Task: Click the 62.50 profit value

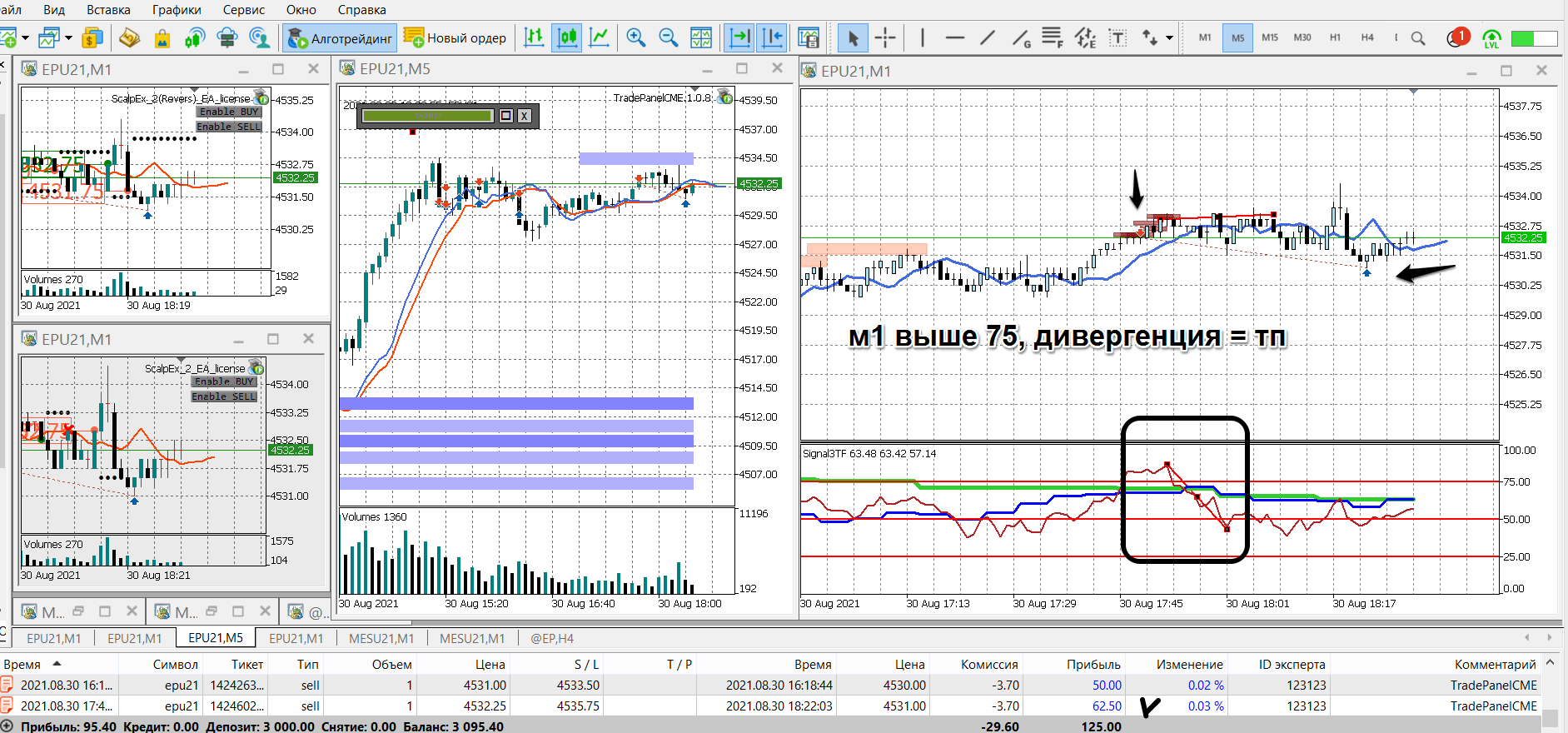Action: click(1107, 706)
